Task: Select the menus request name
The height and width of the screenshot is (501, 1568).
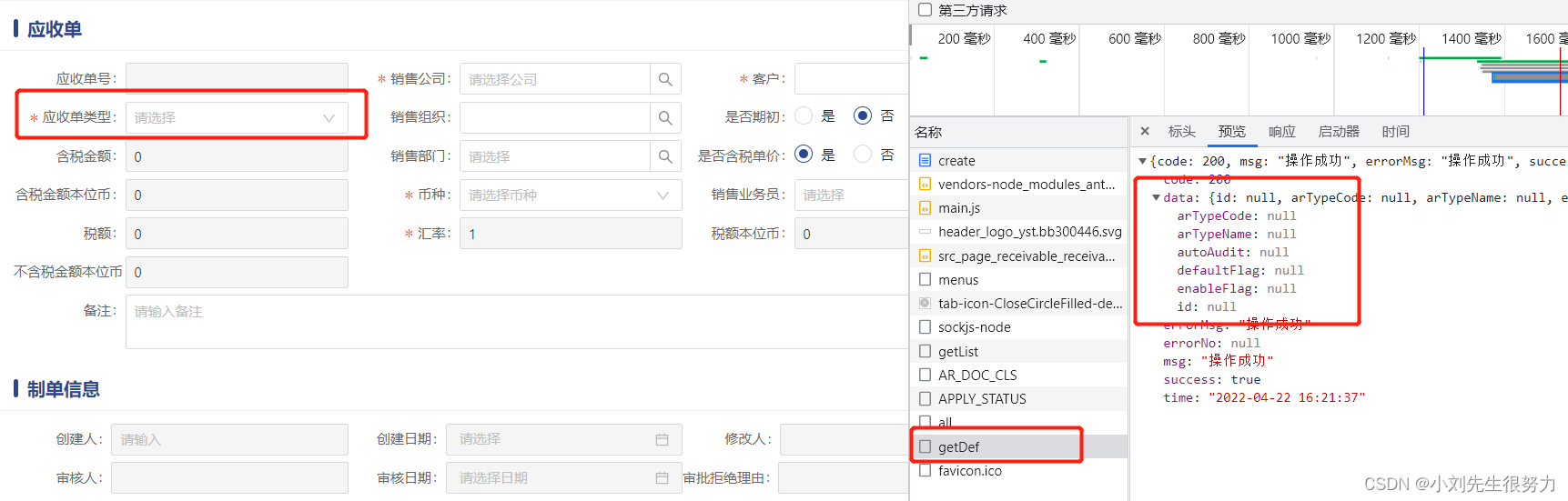Action: point(958,279)
